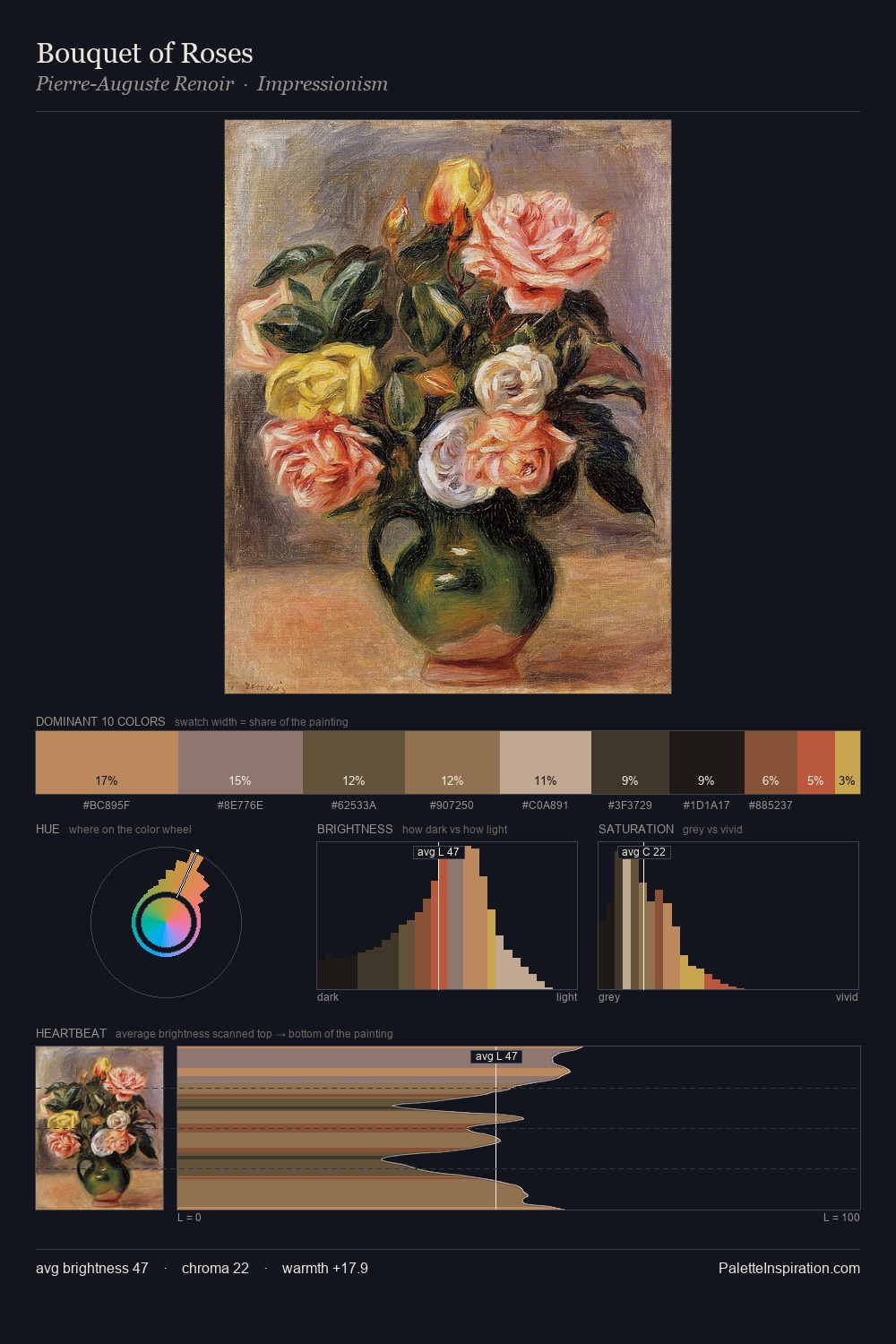Click the HEARTBEAT section heading
Viewport: 896px width, 1344px height.
tap(71, 1033)
